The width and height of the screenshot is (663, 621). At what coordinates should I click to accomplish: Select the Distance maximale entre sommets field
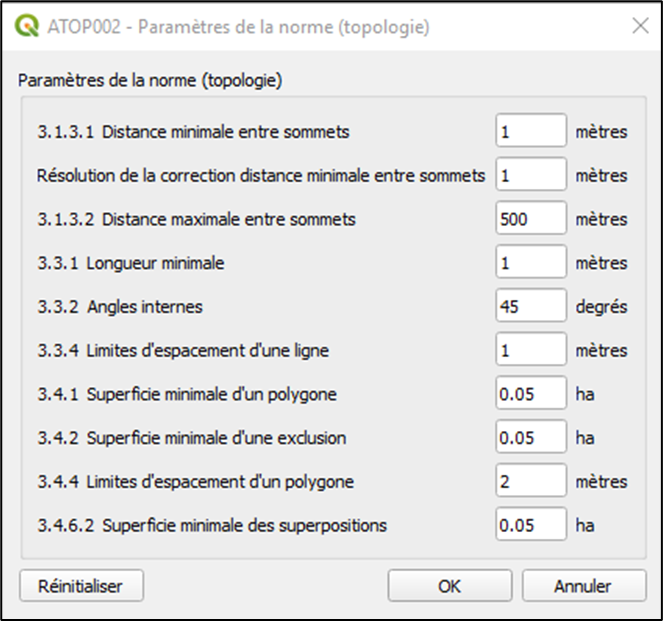(x=531, y=219)
